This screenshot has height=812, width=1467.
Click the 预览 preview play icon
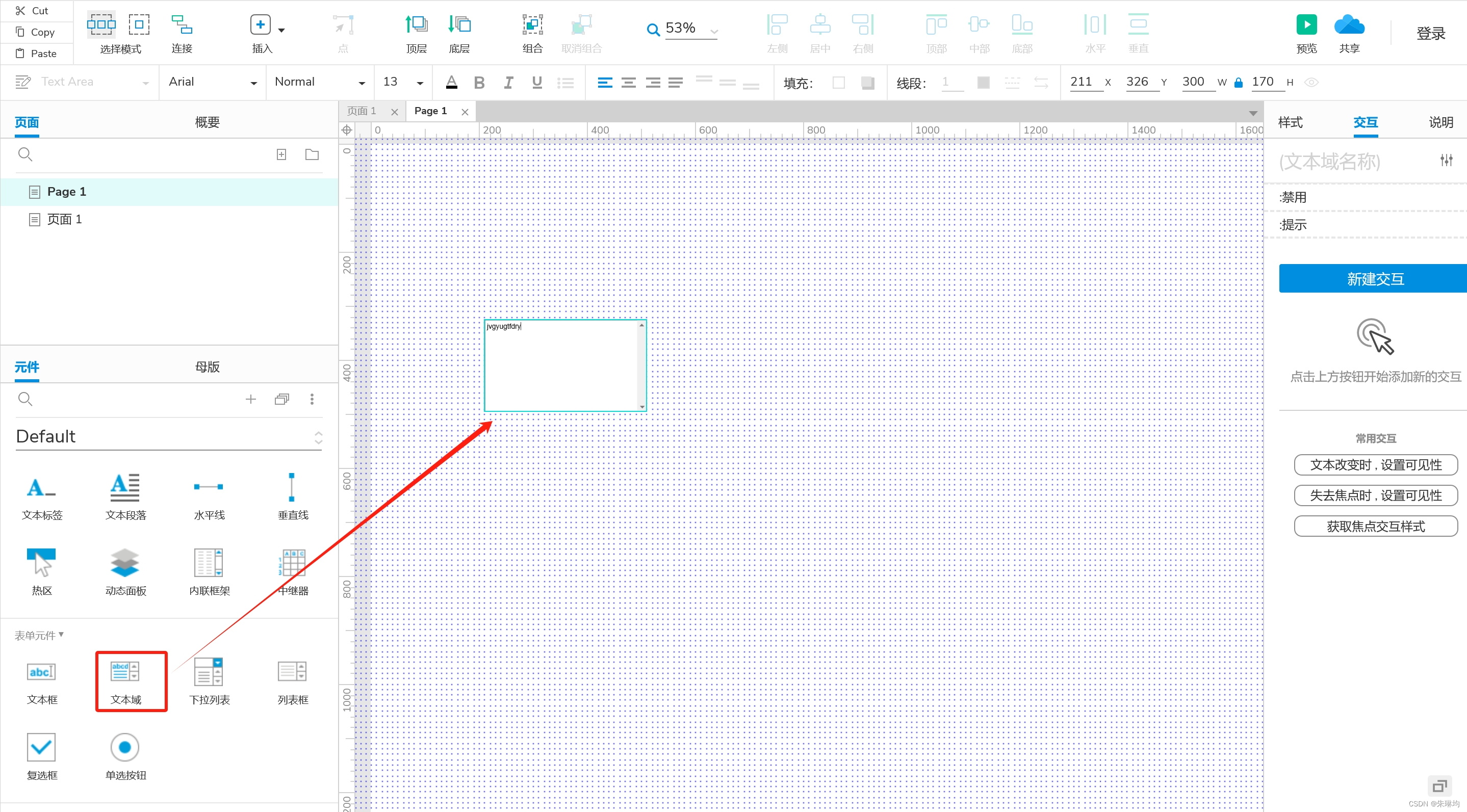coord(1306,25)
